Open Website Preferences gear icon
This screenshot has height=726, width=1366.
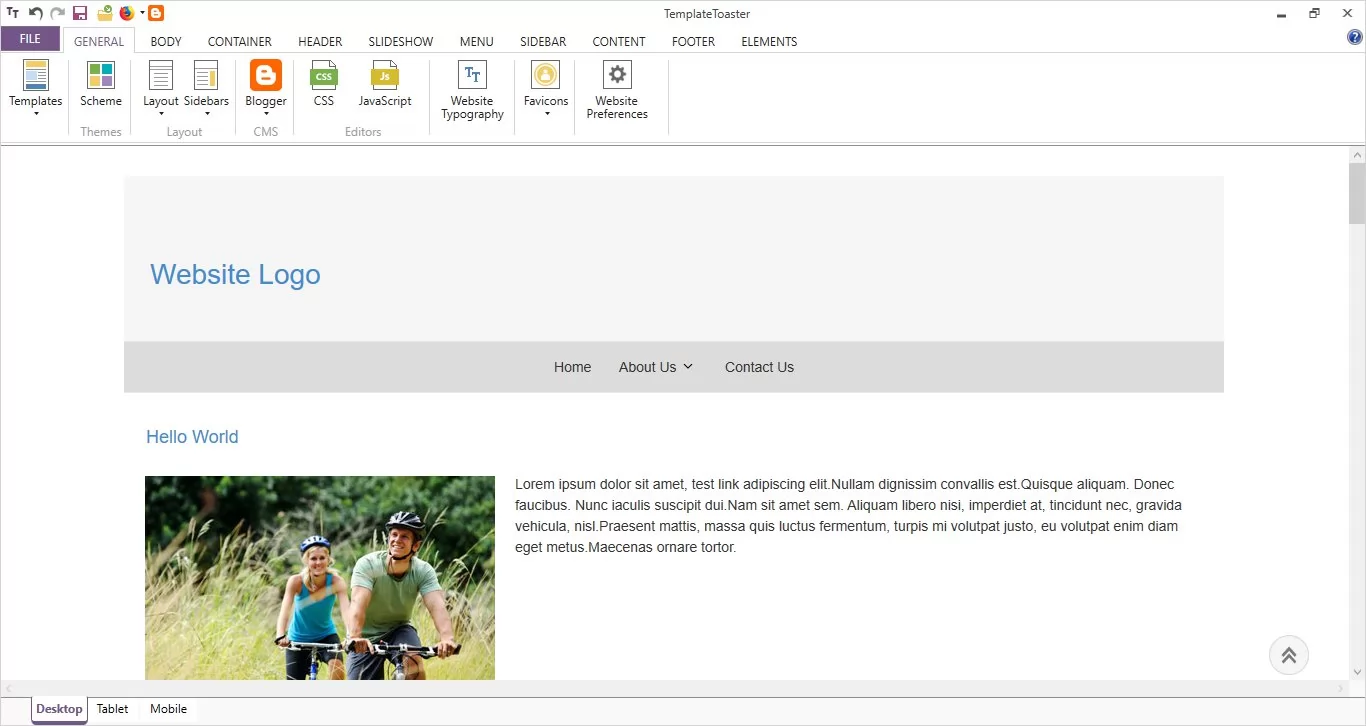click(617, 76)
